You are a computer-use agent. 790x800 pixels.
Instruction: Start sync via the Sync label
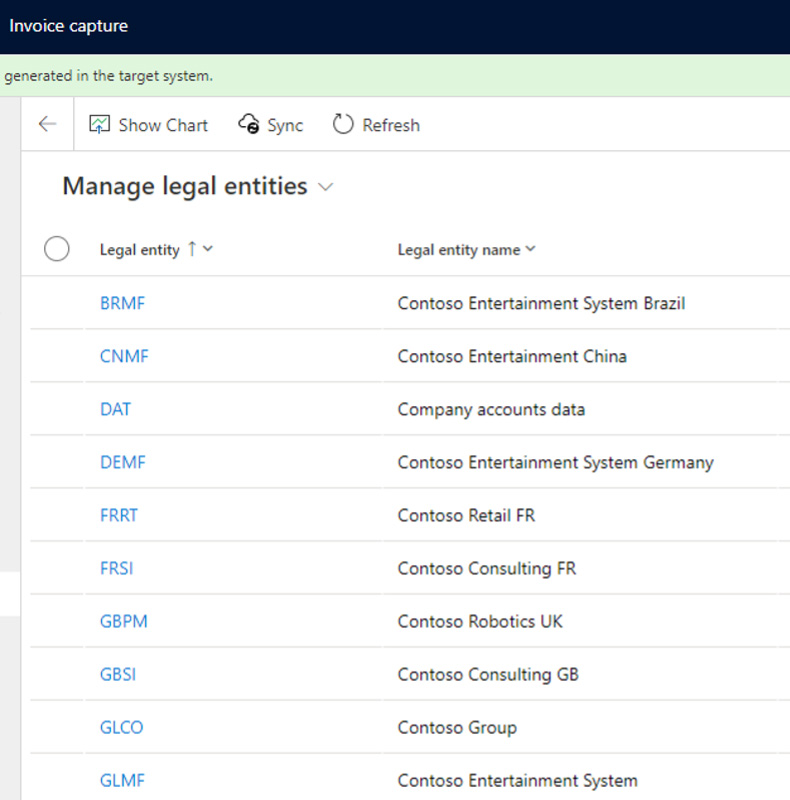285,126
